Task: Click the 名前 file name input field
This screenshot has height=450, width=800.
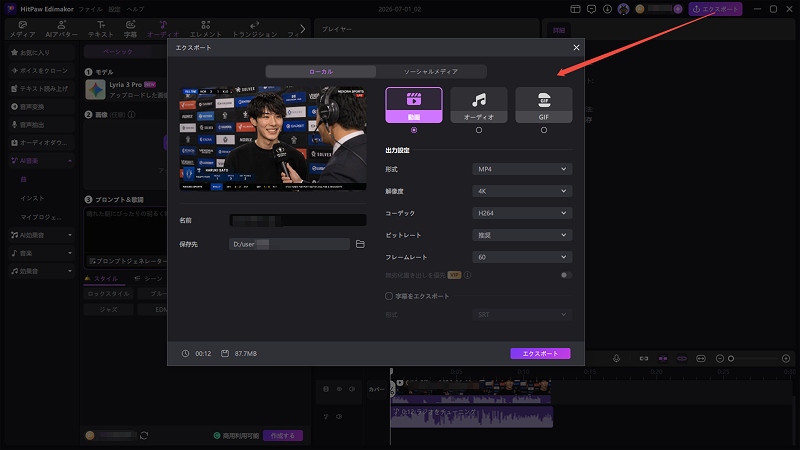Action: (298, 220)
